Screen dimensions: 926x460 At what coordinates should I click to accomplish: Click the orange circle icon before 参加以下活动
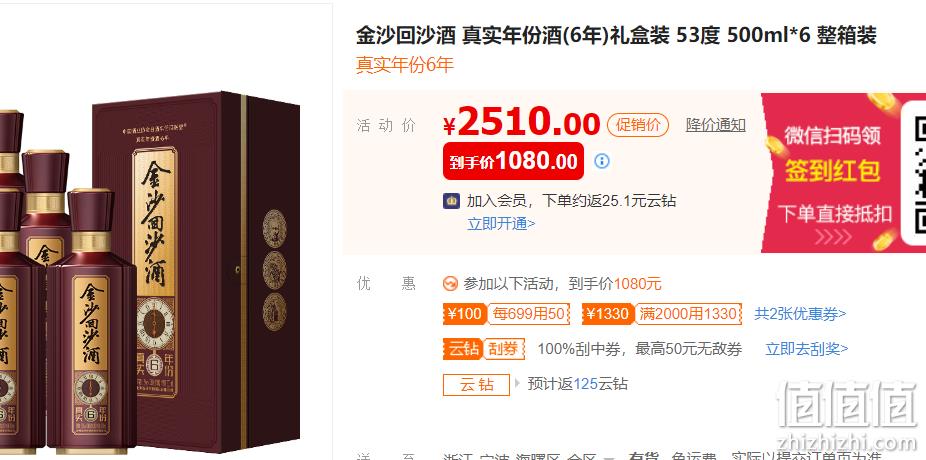[451, 284]
